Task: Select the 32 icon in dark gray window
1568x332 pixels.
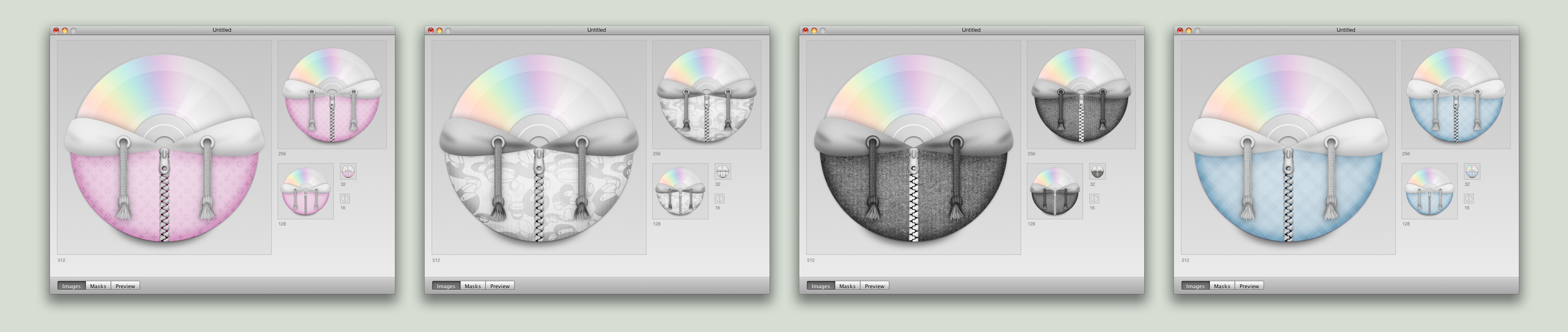Action: (x=1097, y=171)
